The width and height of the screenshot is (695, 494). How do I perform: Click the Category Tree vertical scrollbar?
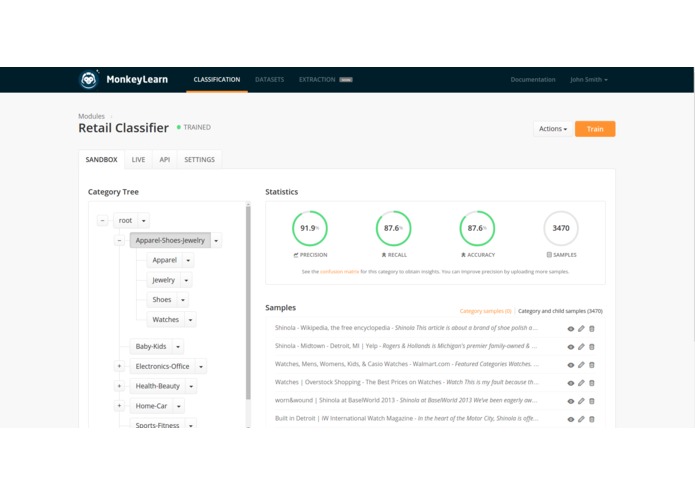coord(248,301)
